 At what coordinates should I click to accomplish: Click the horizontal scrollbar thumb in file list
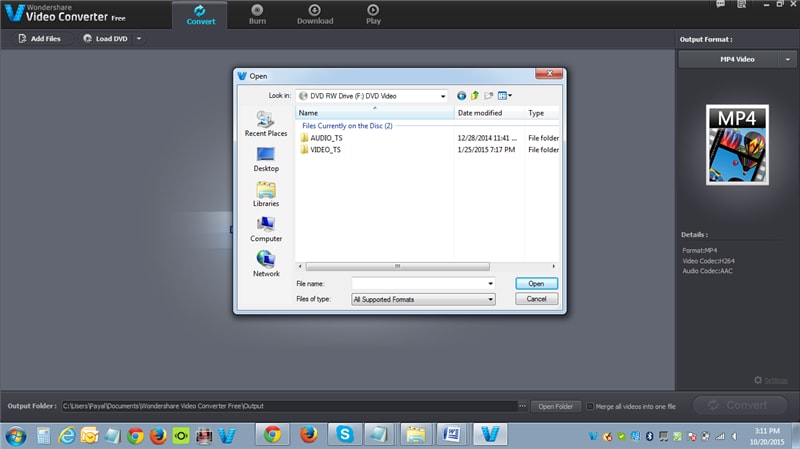[x=397, y=266]
